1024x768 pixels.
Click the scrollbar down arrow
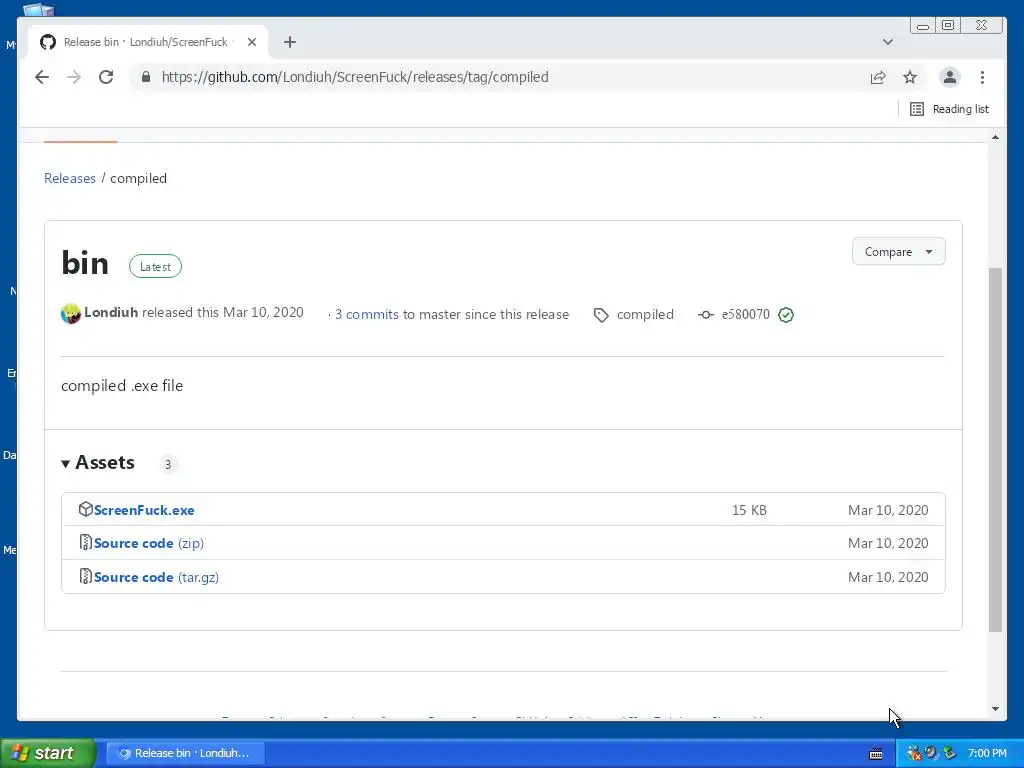tap(995, 709)
